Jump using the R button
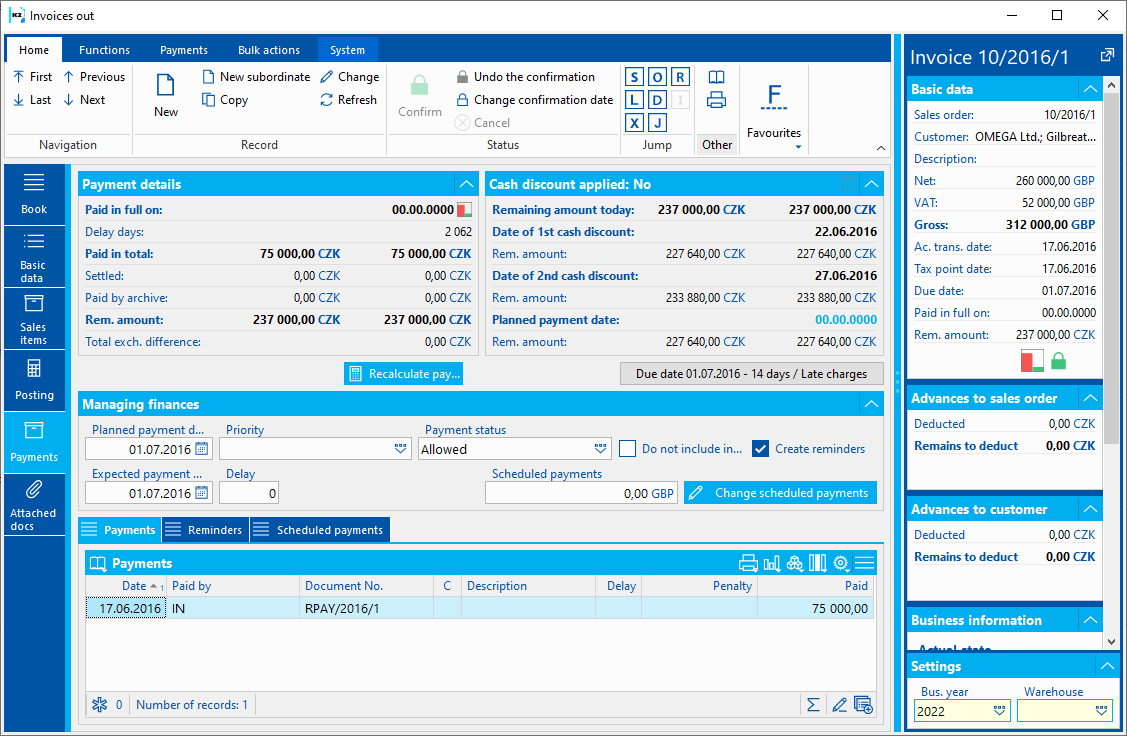Screen dimensions: 1127x736 [680, 77]
